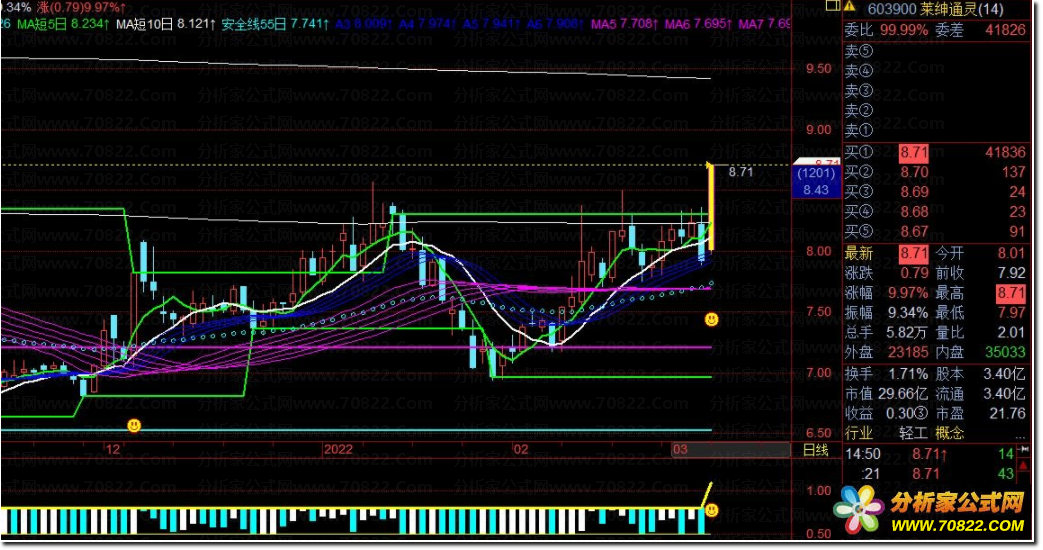The width and height of the screenshot is (1043, 550).
Task: Select the 卖① ask row
Action: tap(936, 130)
